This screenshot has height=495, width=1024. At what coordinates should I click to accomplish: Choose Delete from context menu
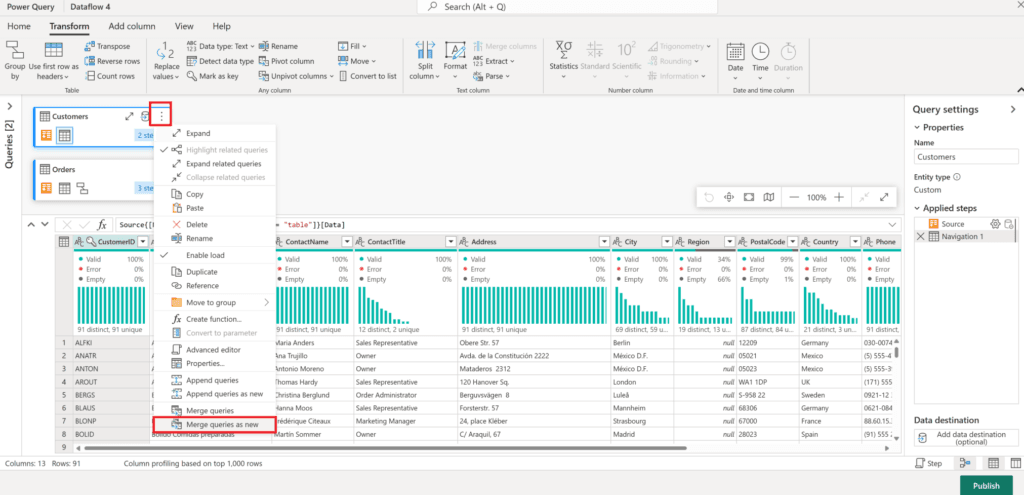pos(214,224)
